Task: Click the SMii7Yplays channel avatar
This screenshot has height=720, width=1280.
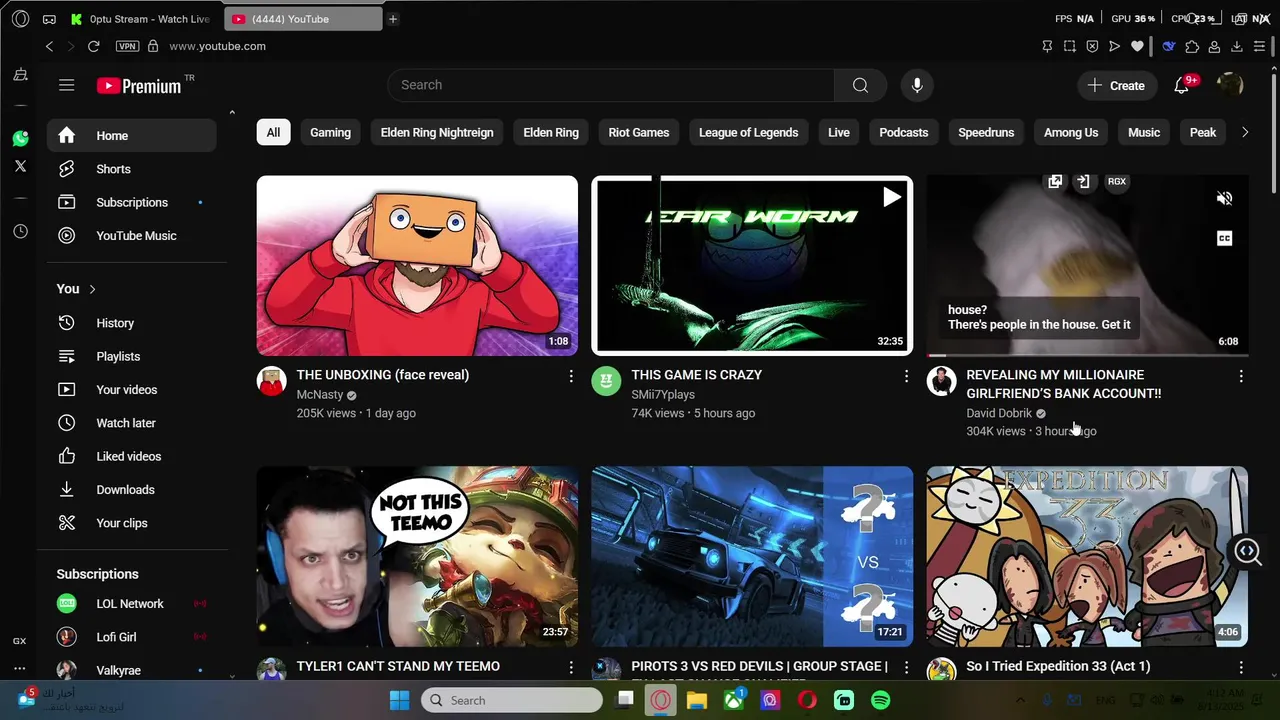Action: tap(606, 381)
